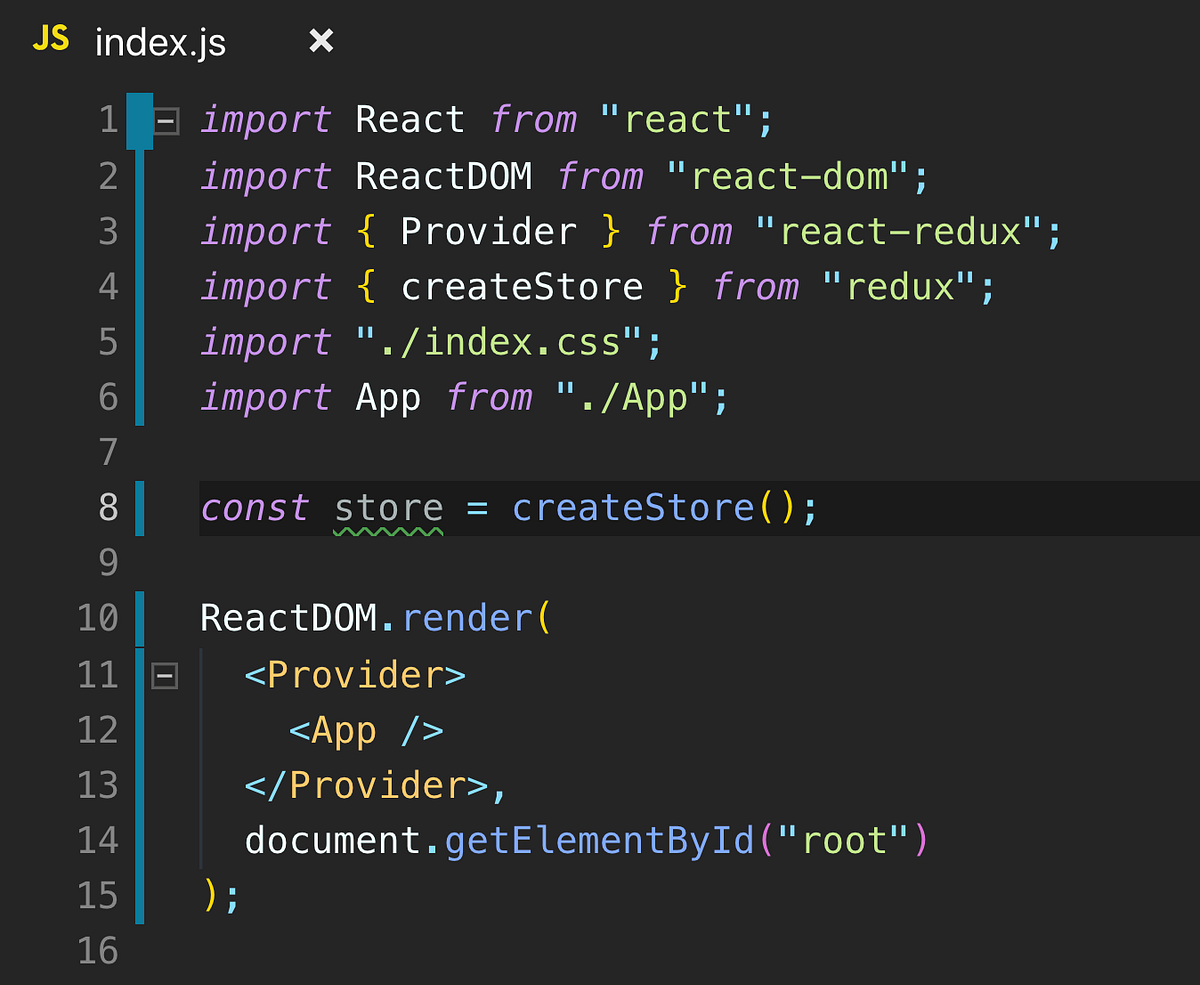The image size is (1200, 985).
Task: Click line number 8
Action: click(107, 507)
